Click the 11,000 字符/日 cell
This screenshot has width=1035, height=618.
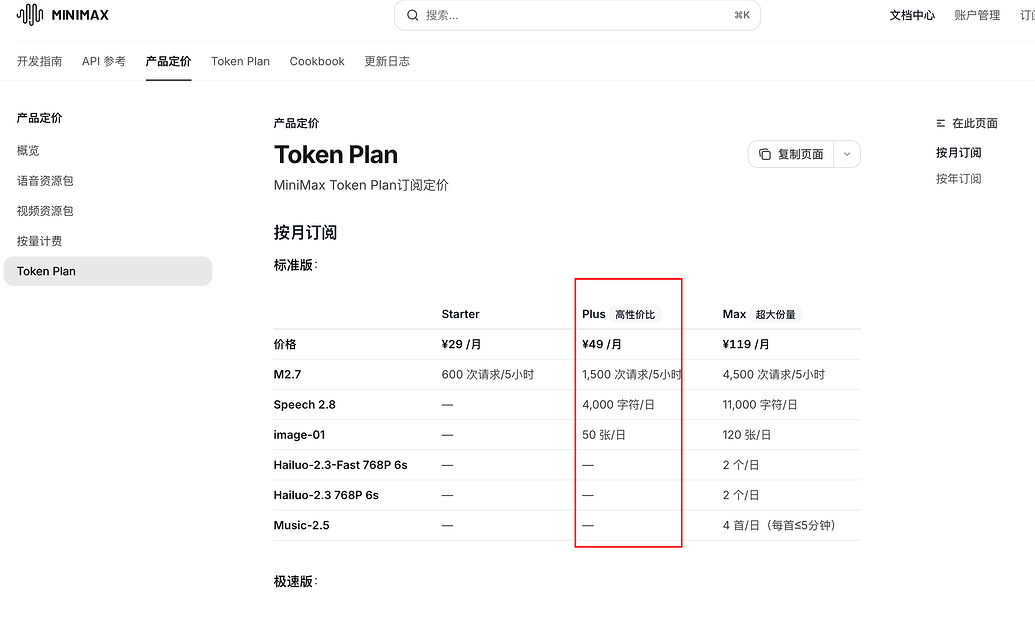pos(760,405)
